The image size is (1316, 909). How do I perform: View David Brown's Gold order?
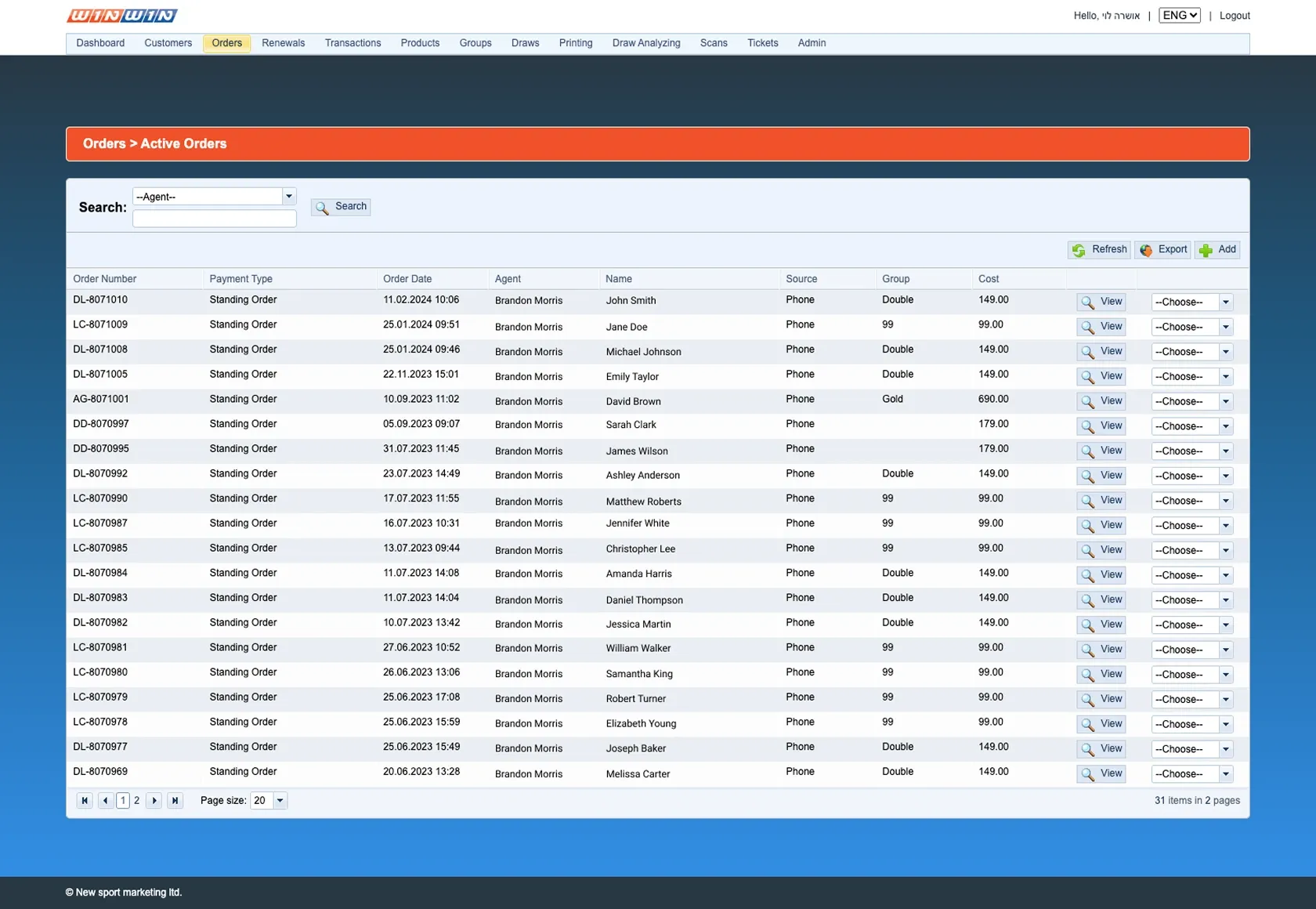(x=1101, y=401)
